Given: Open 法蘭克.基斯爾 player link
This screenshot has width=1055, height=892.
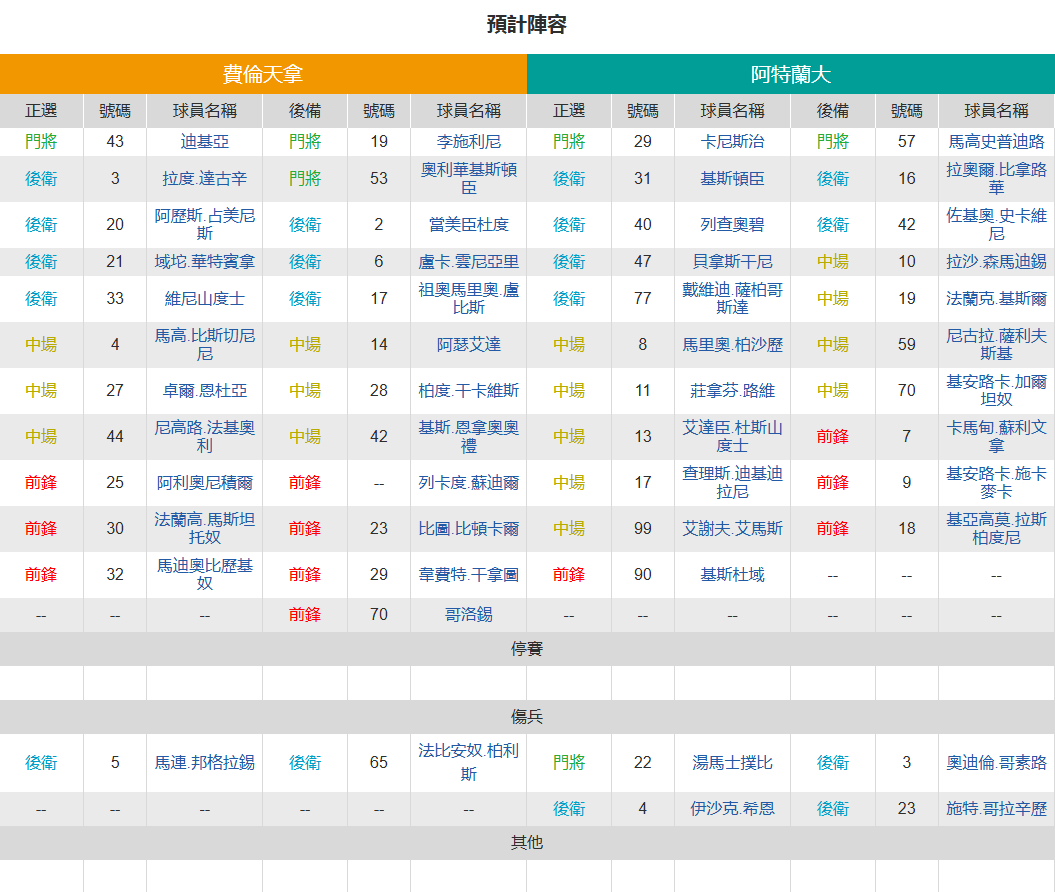Looking at the screenshot, I should (x=996, y=299).
